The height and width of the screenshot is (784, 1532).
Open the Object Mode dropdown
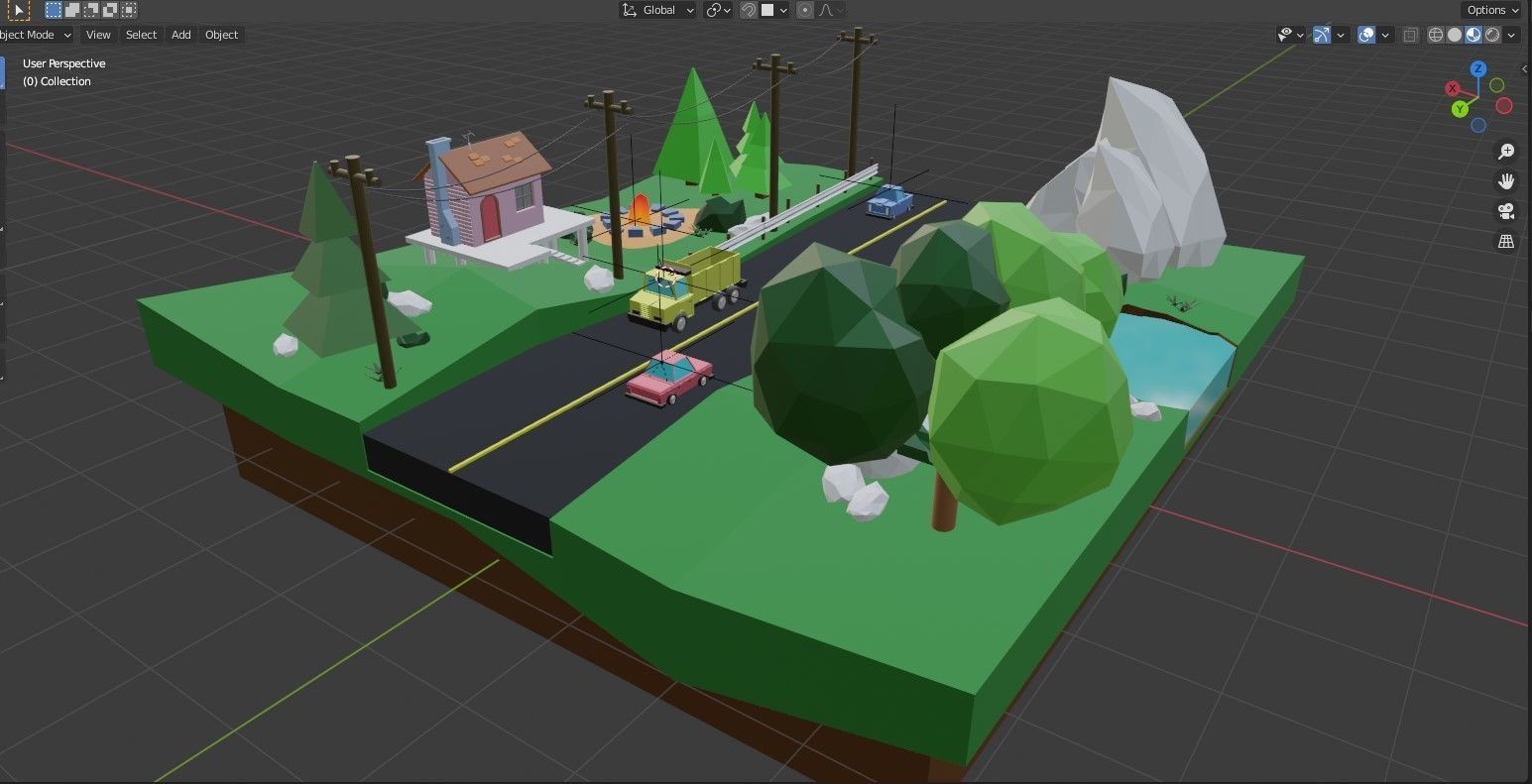pyautogui.click(x=36, y=35)
